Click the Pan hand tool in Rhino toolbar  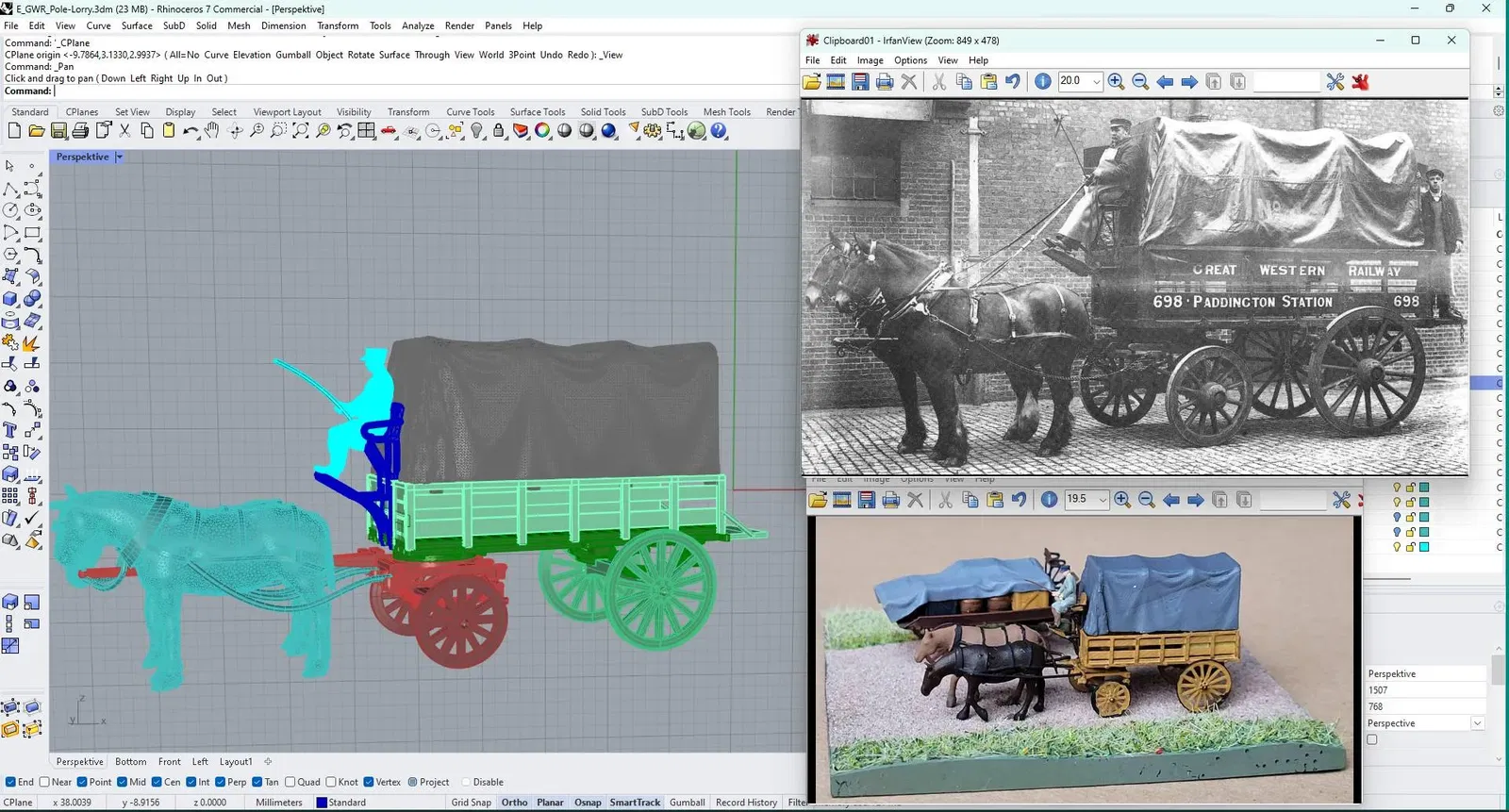click(x=212, y=131)
